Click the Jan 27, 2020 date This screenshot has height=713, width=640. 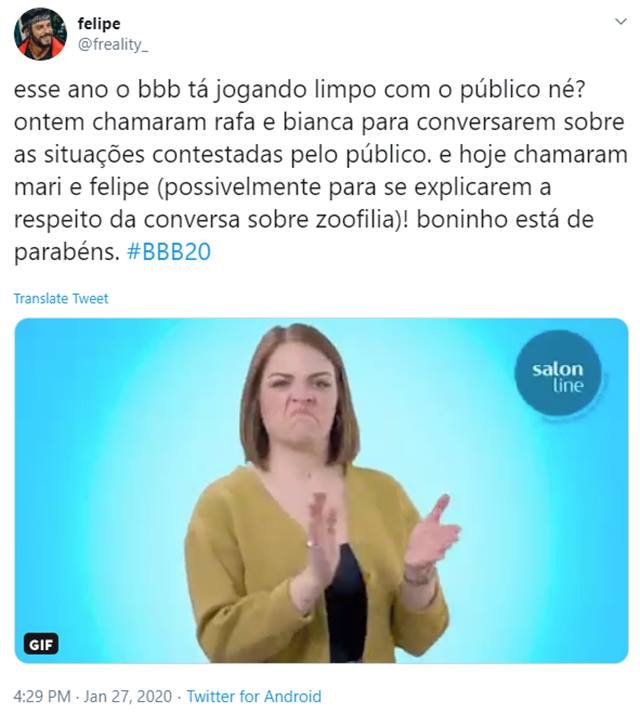128,696
